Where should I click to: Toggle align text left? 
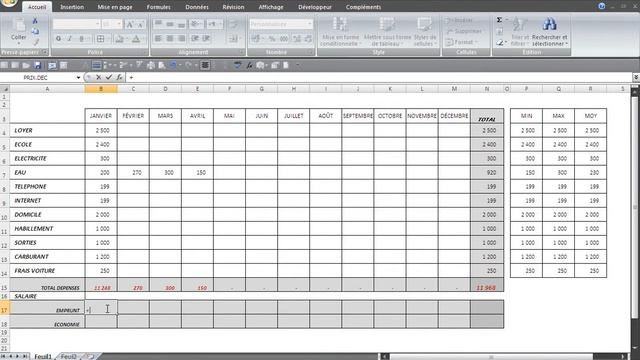[x=158, y=39]
